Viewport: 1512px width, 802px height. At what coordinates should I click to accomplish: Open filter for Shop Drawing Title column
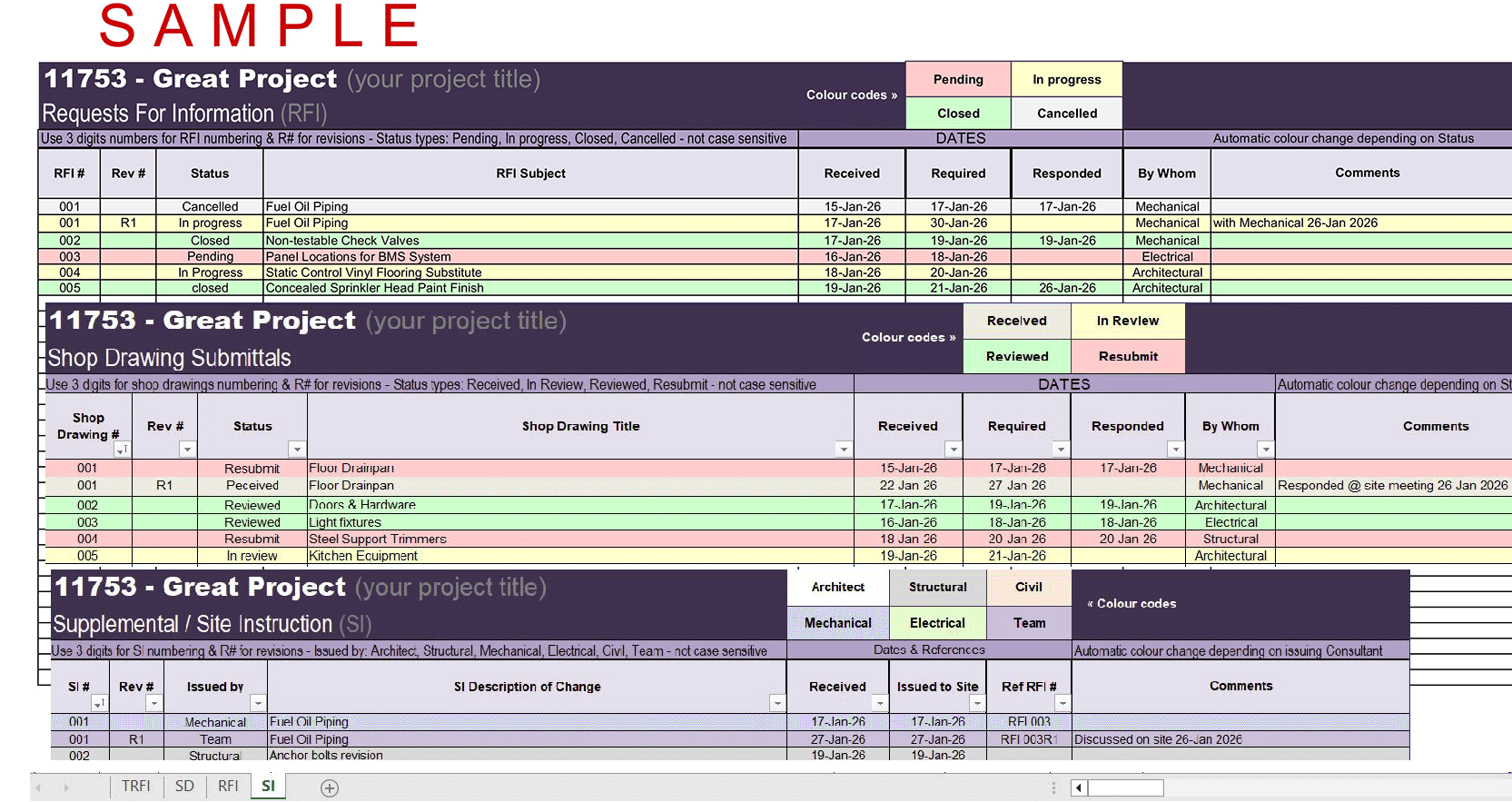844,450
